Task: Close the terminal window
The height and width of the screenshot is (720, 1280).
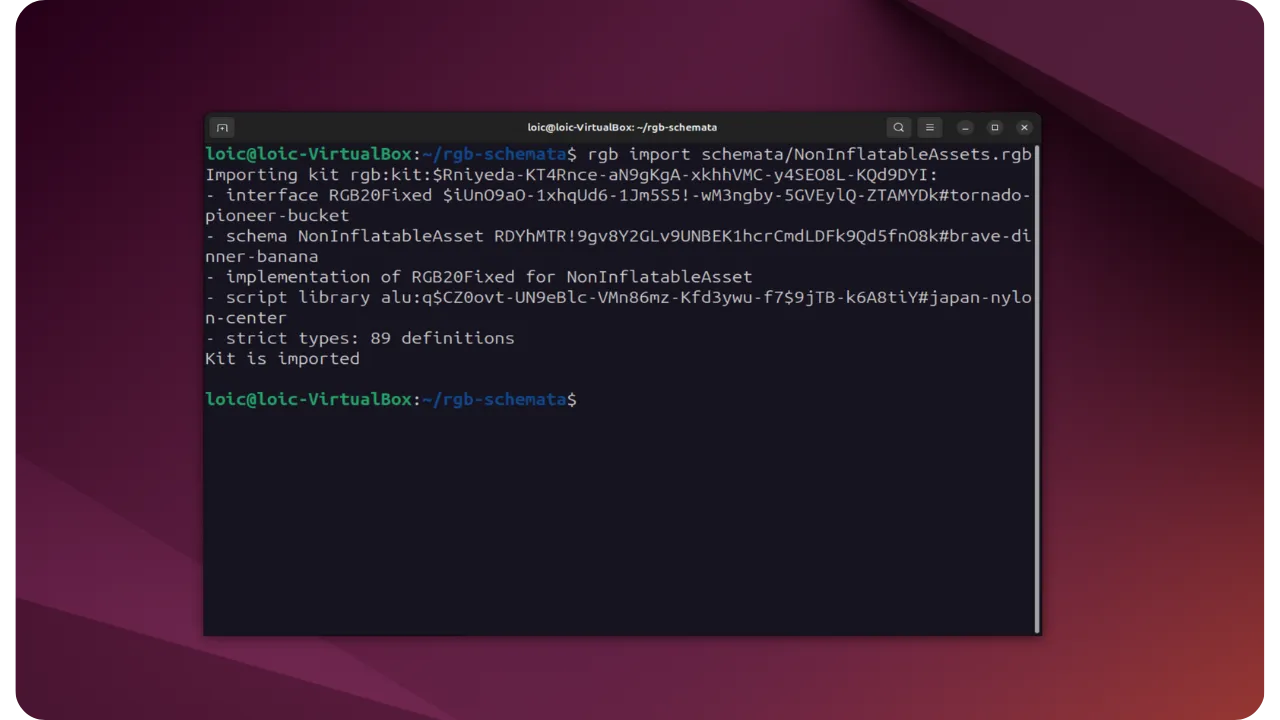Action: (1024, 127)
